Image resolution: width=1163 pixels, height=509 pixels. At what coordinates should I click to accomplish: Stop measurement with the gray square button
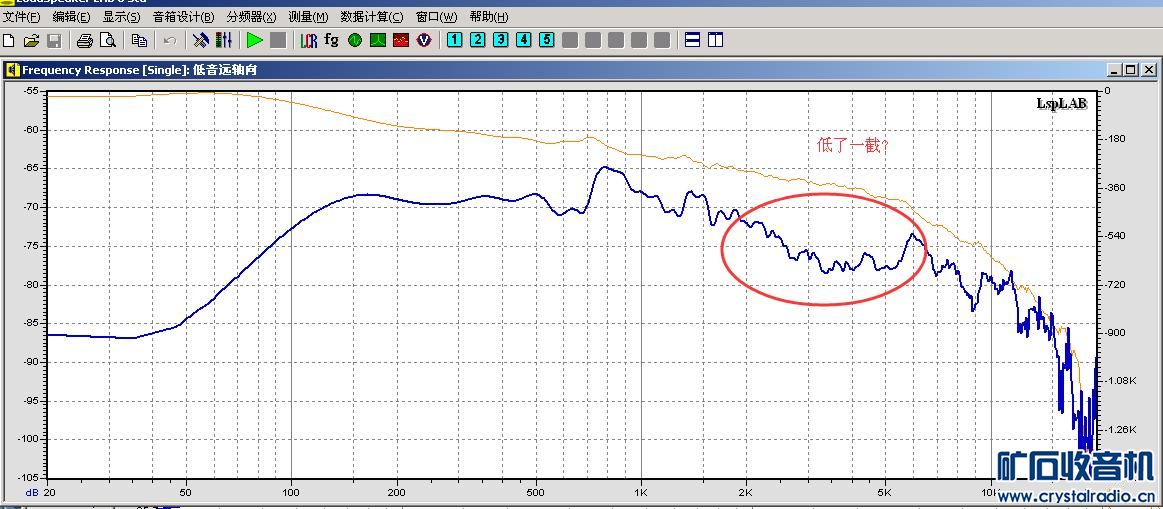[x=277, y=40]
